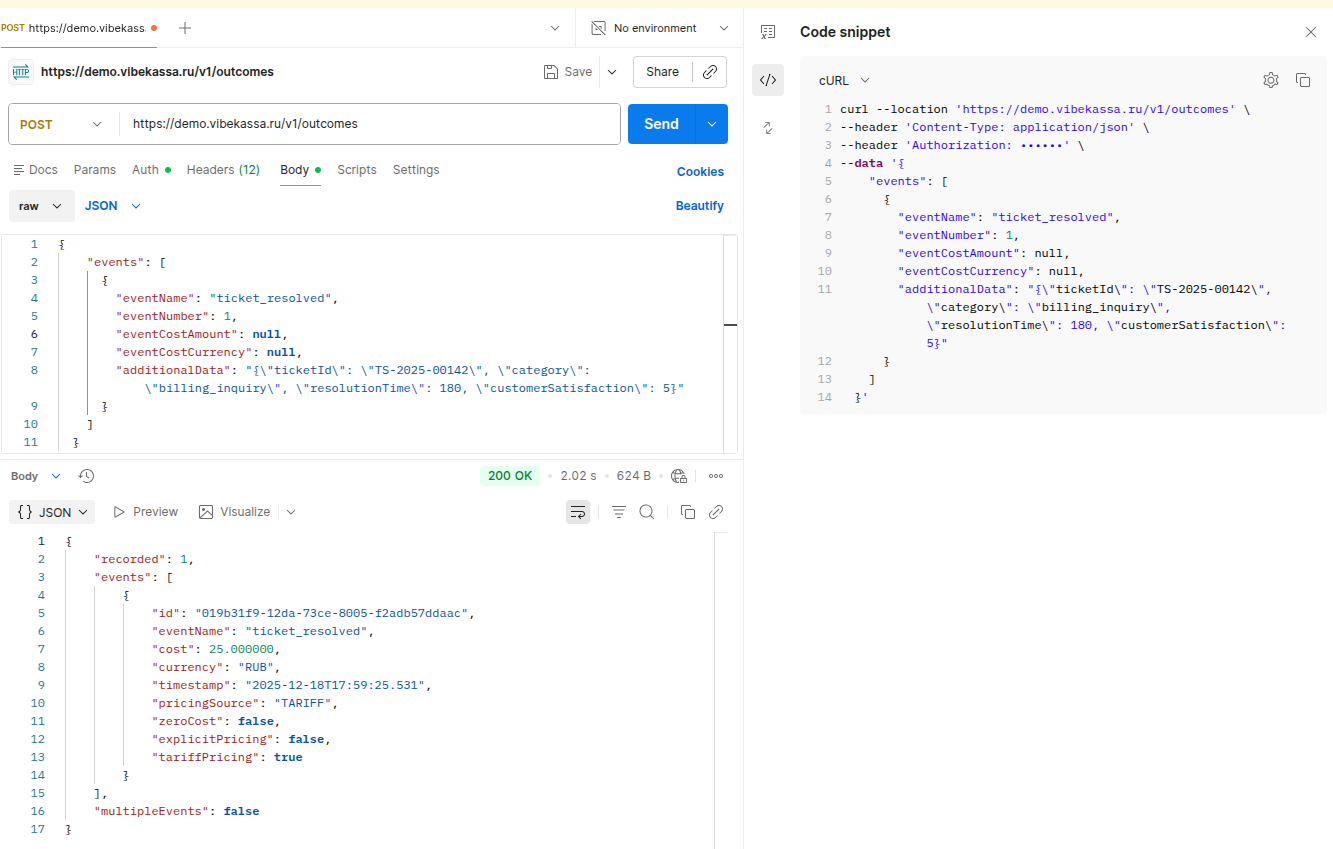Viewport: 1333px width, 849px height.
Task: Open HTTP method POST dropdown
Action: click(62, 124)
